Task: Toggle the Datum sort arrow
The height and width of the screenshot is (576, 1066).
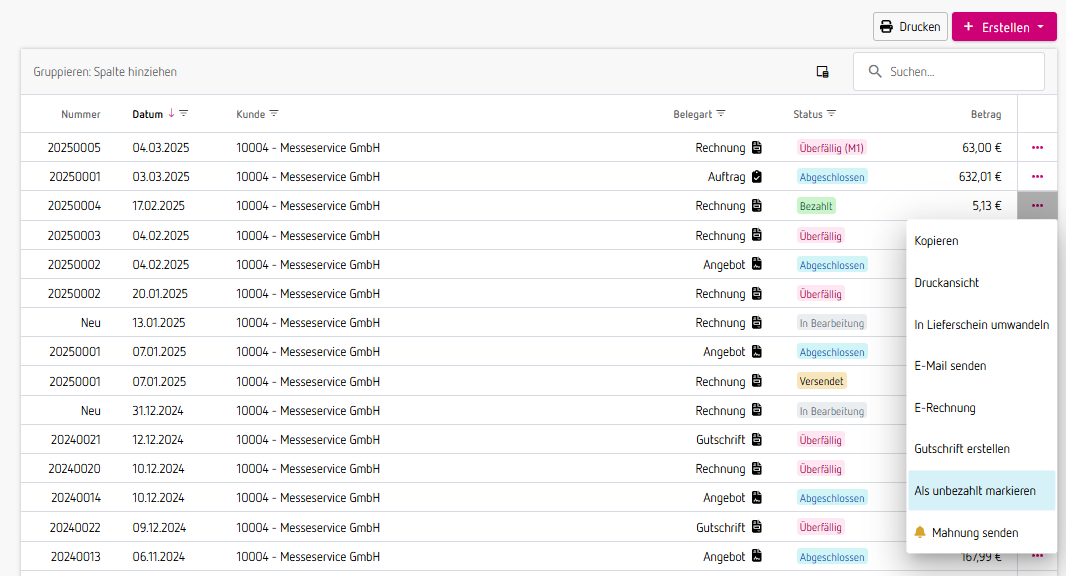Action: (171, 114)
